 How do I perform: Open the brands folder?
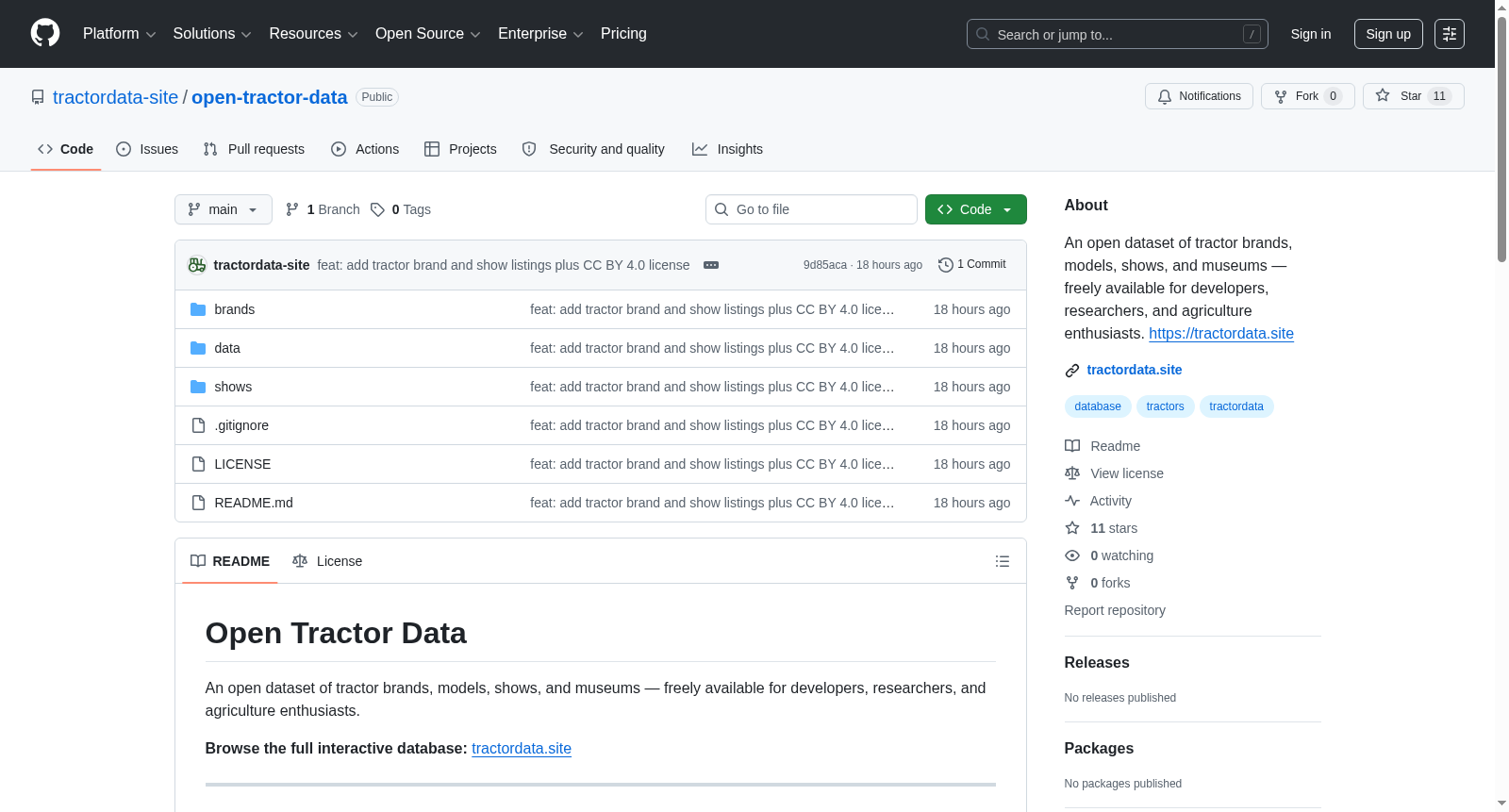pos(235,309)
